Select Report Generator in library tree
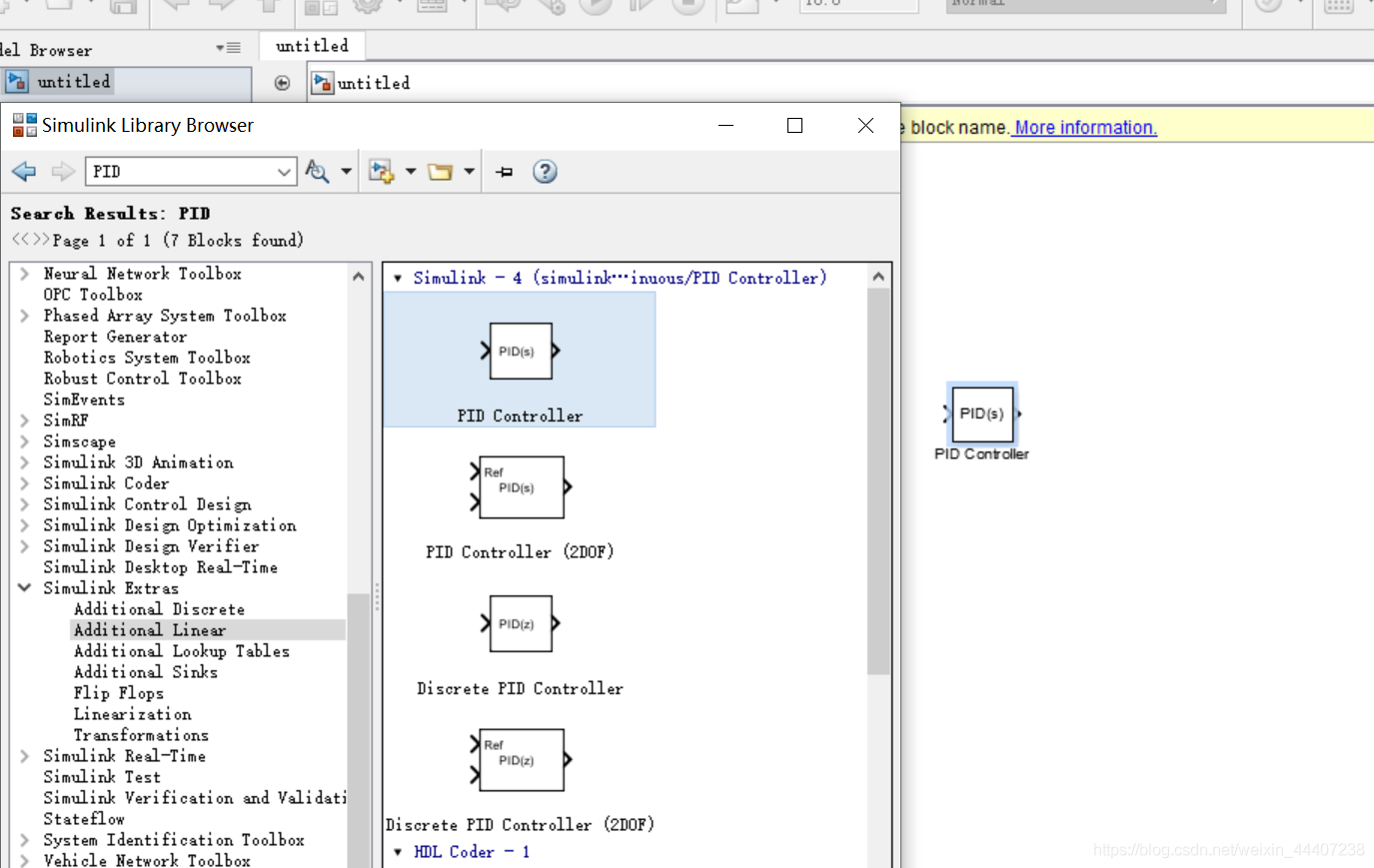The width and height of the screenshot is (1374, 868). click(x=115, y=337)
